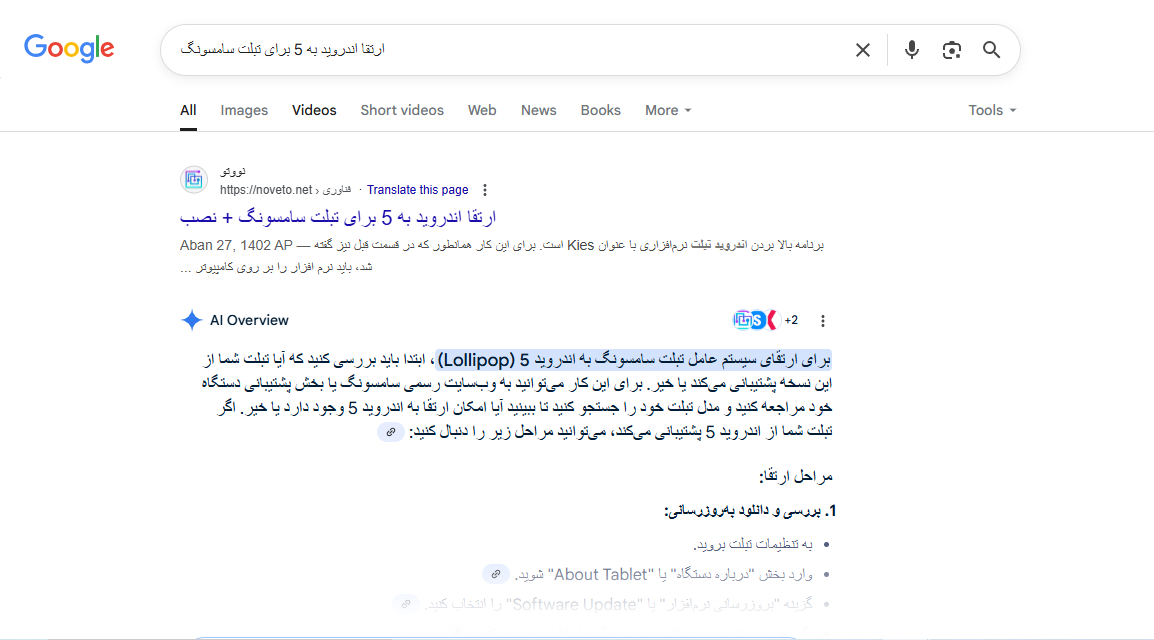Select the All results tab

188,110
